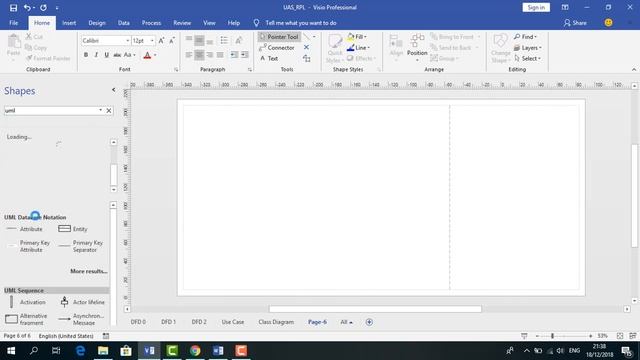Viewport: 640px width, 360px height.
Task: Open the 12pt font size dropdown
Action: tap(152, 41)
